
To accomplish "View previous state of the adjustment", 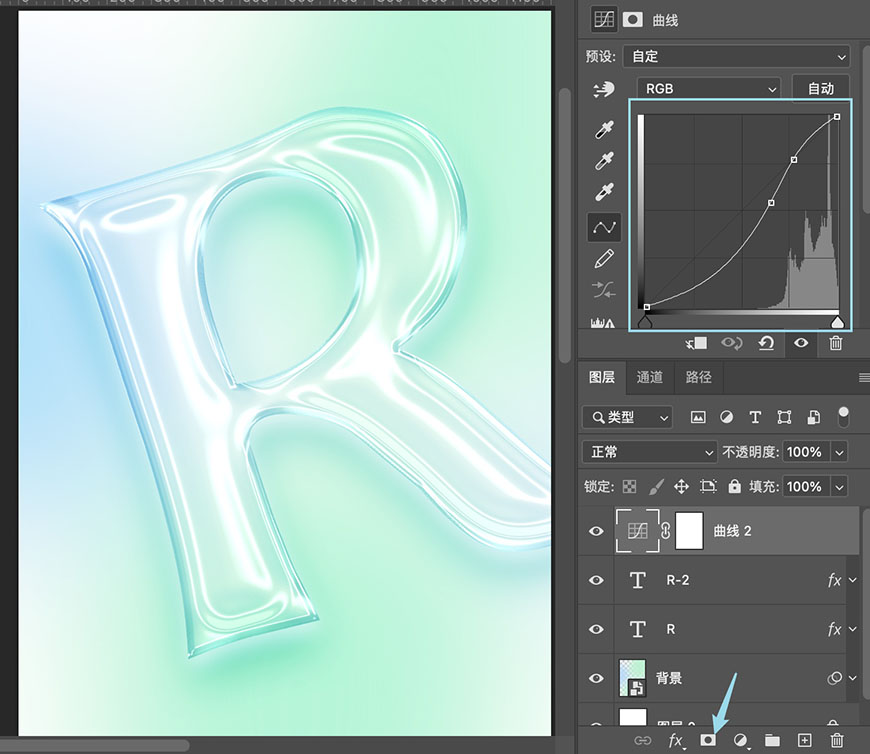I will (731, 343).
